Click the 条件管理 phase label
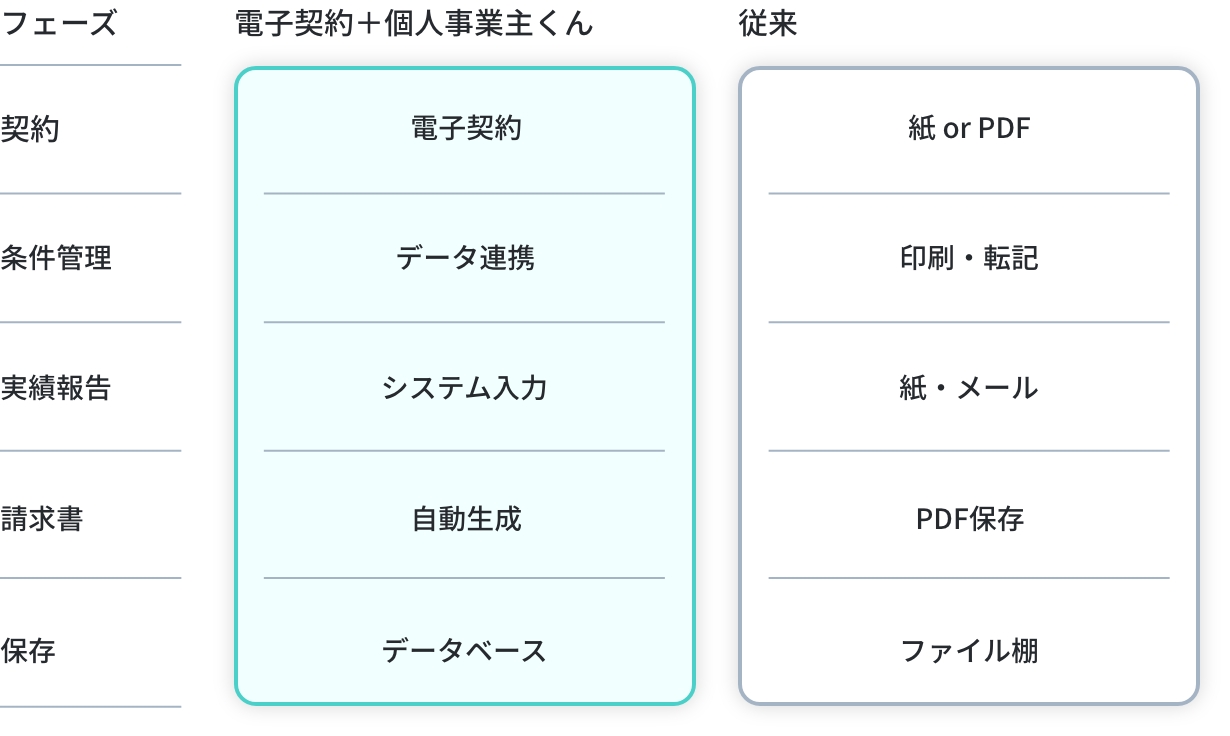The width and height of the screenshot is (1230, 736). pyautogui.click(x=56, y=258)
